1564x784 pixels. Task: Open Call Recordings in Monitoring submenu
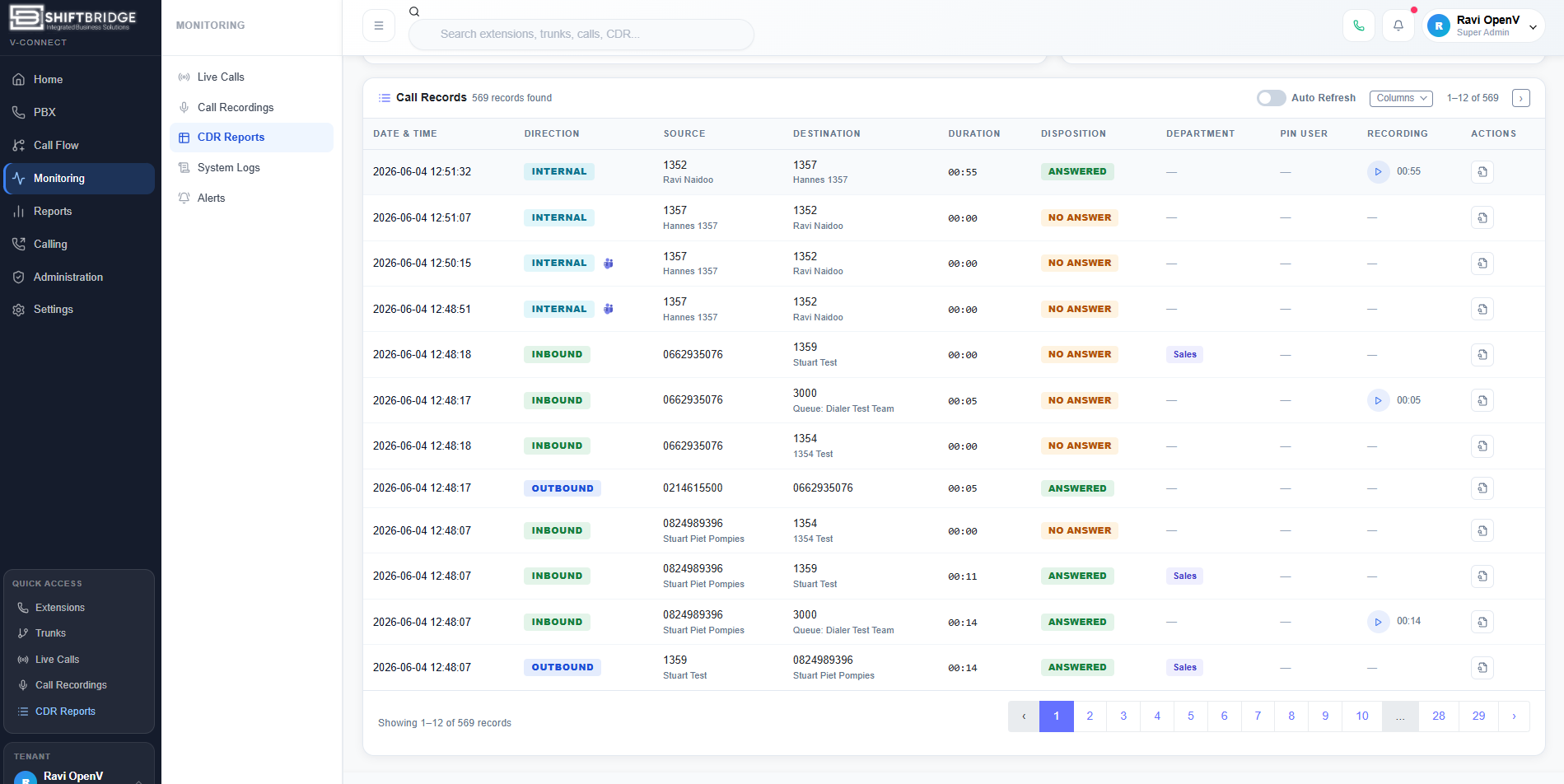(x=251, y=107)
